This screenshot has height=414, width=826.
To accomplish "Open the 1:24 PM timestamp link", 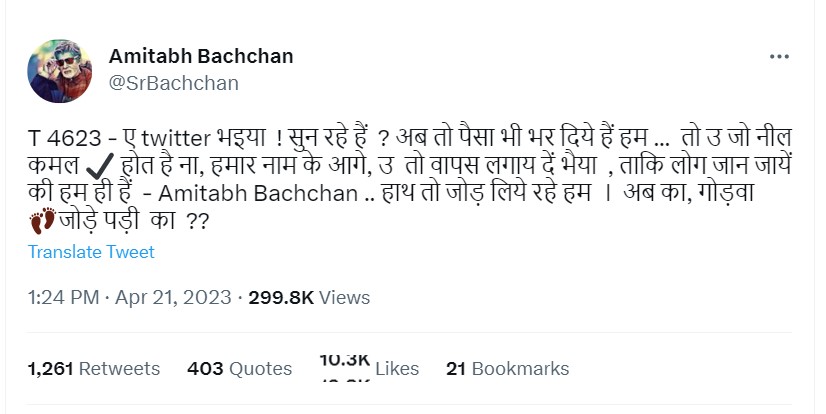I will 64,298.
